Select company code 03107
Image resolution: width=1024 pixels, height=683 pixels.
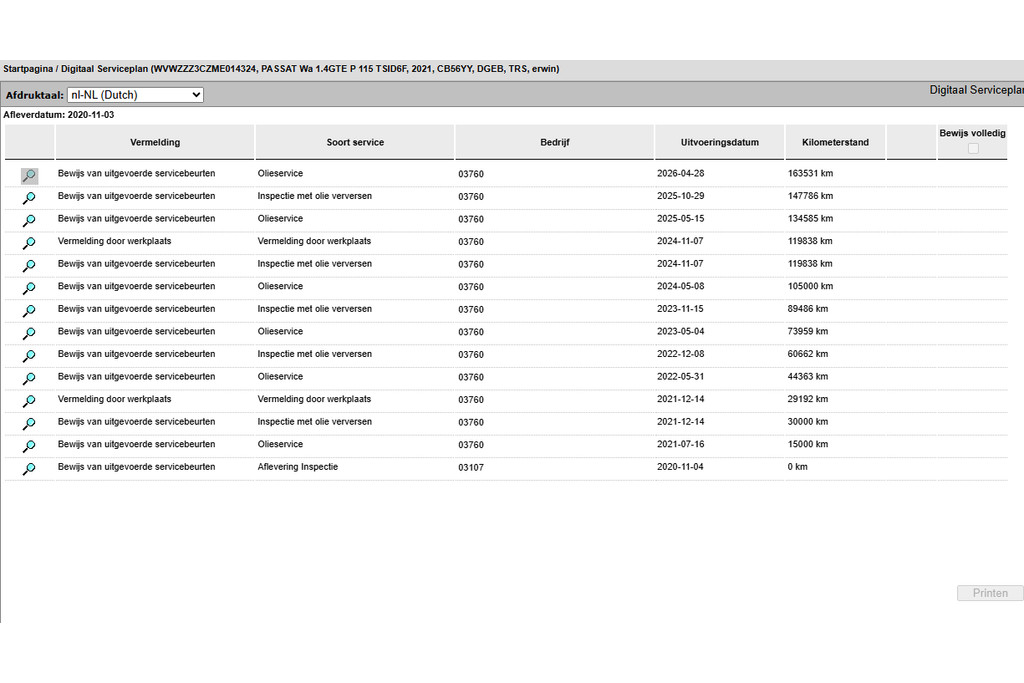(471, 468)
